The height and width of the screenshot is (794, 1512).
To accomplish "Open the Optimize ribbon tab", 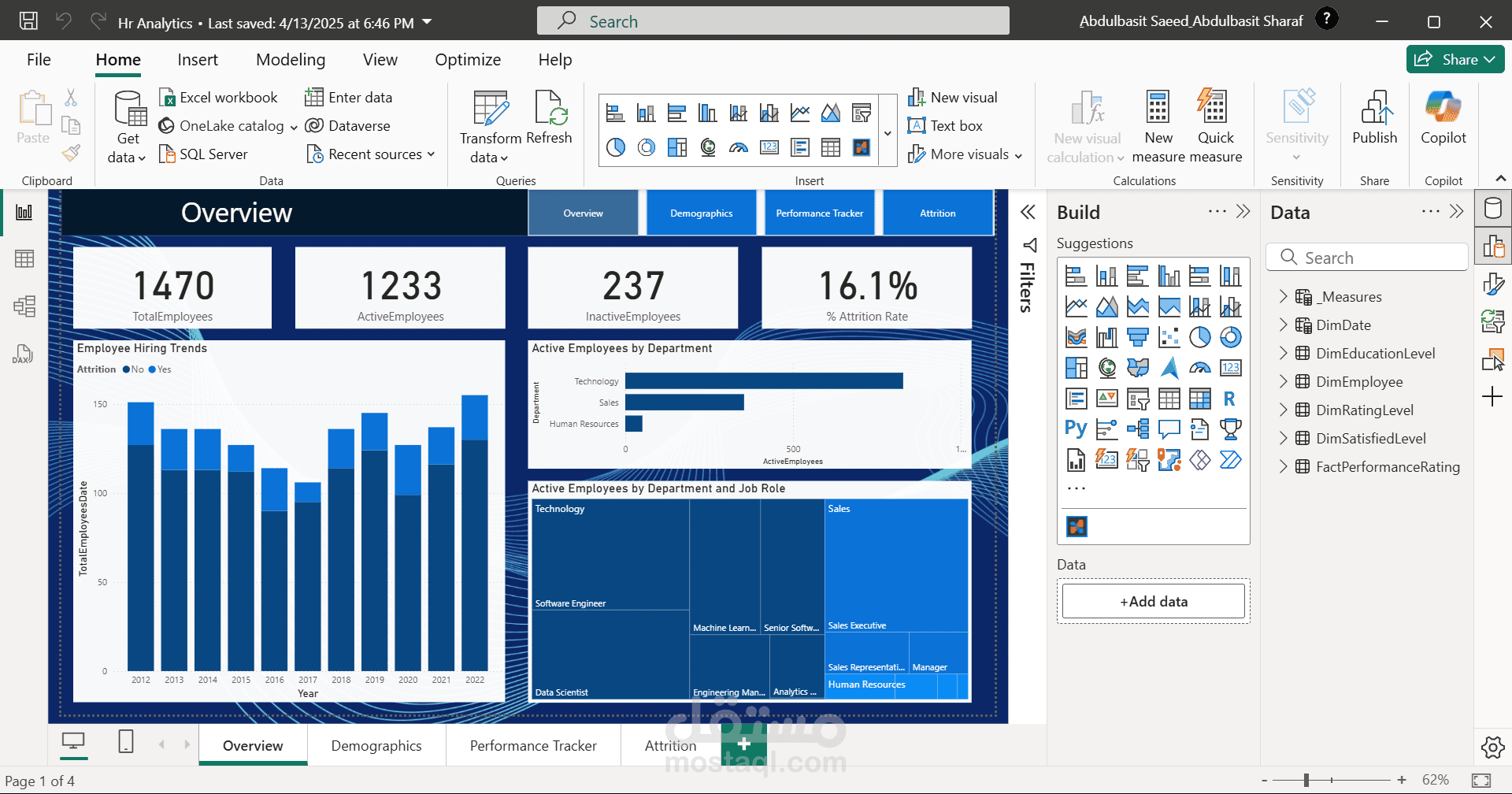I will pos(468,60).
